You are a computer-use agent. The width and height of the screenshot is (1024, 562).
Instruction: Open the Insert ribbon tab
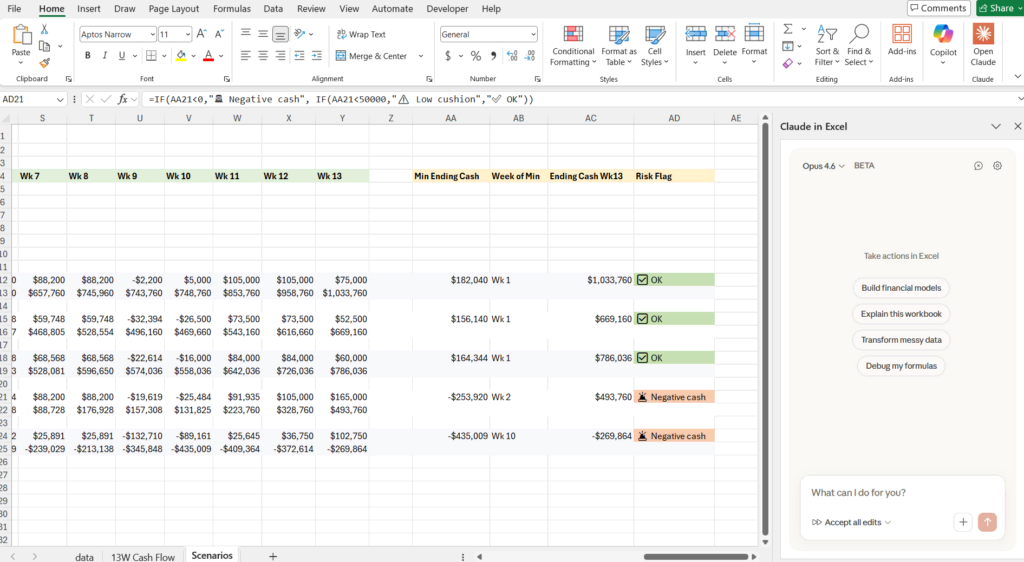point(89,8)
